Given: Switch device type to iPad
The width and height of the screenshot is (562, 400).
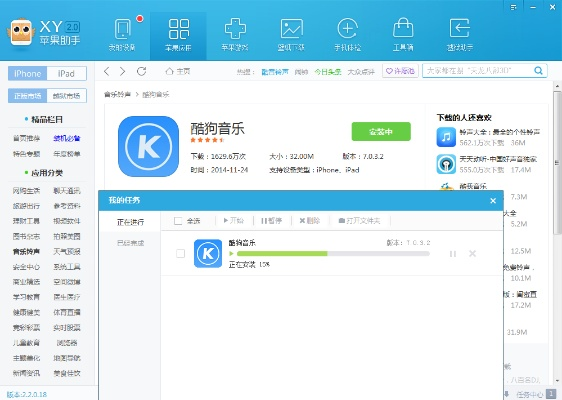Looking at the screenshot, I should 67,73.
